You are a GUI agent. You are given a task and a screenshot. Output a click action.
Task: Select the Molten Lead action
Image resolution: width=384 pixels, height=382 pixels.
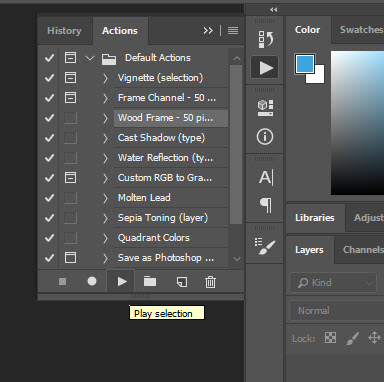(x=171, y=198)
